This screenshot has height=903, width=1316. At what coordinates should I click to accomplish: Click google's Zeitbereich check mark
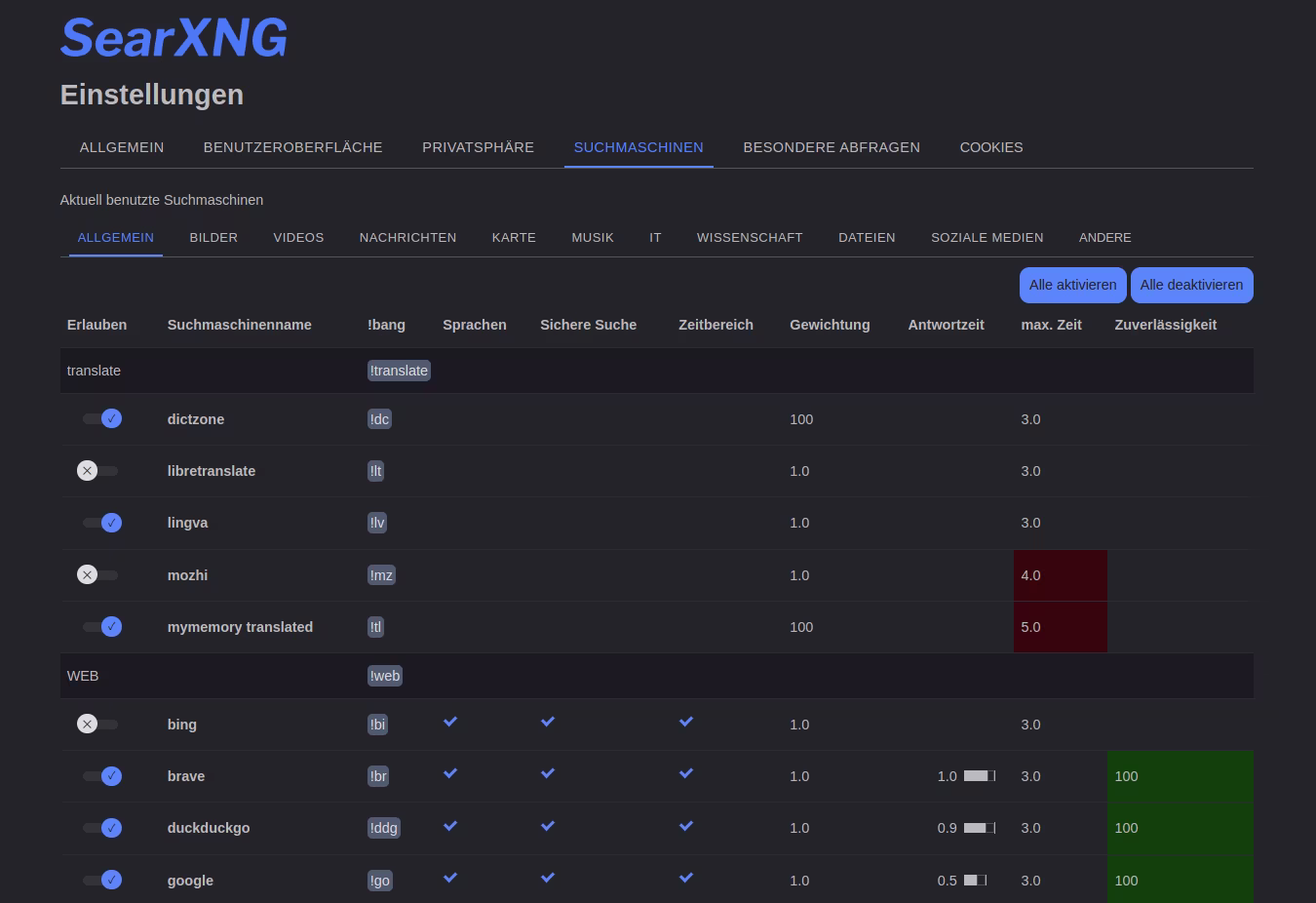(686, 878)
